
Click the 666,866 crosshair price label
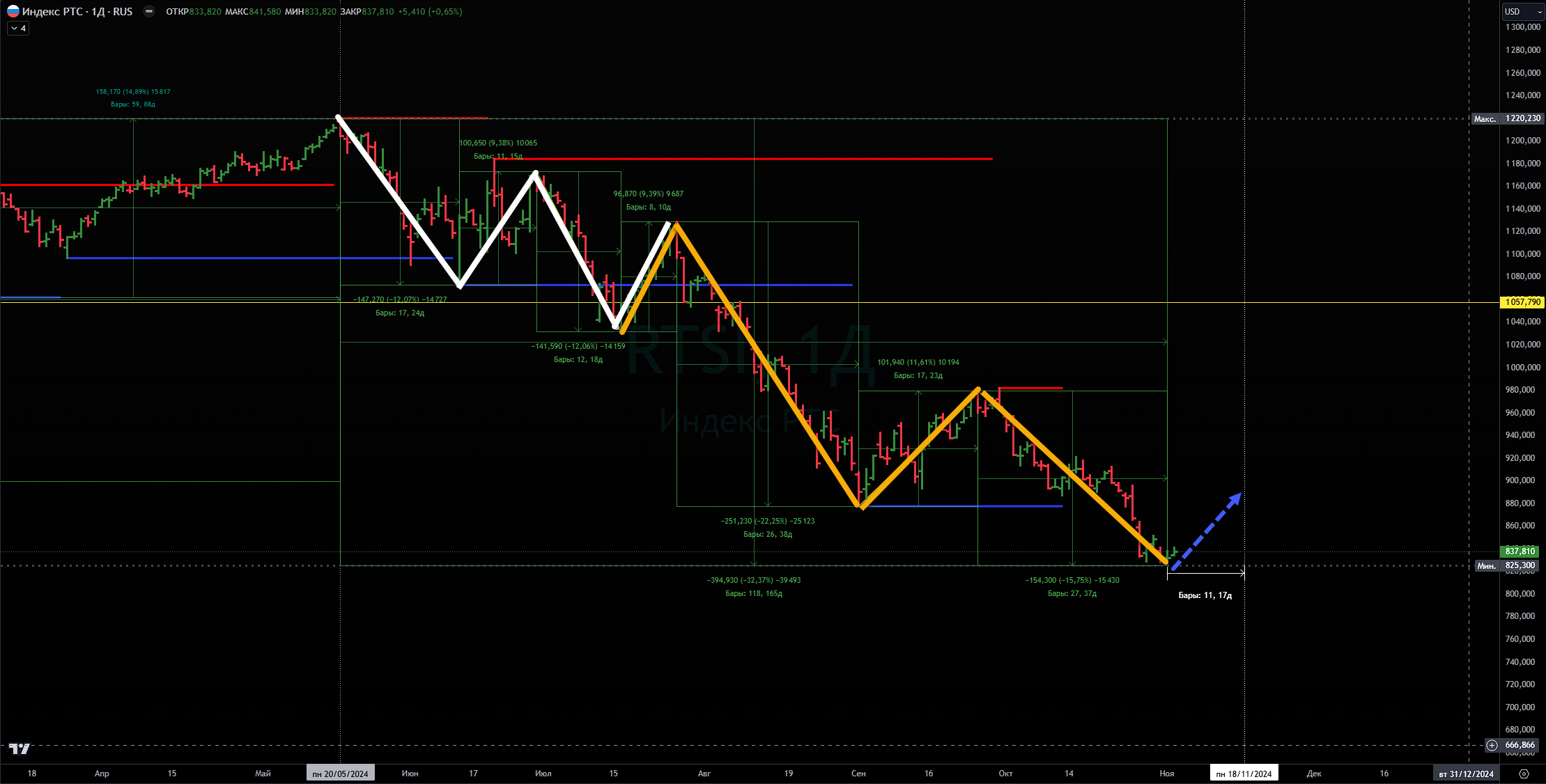[1520, 745]
